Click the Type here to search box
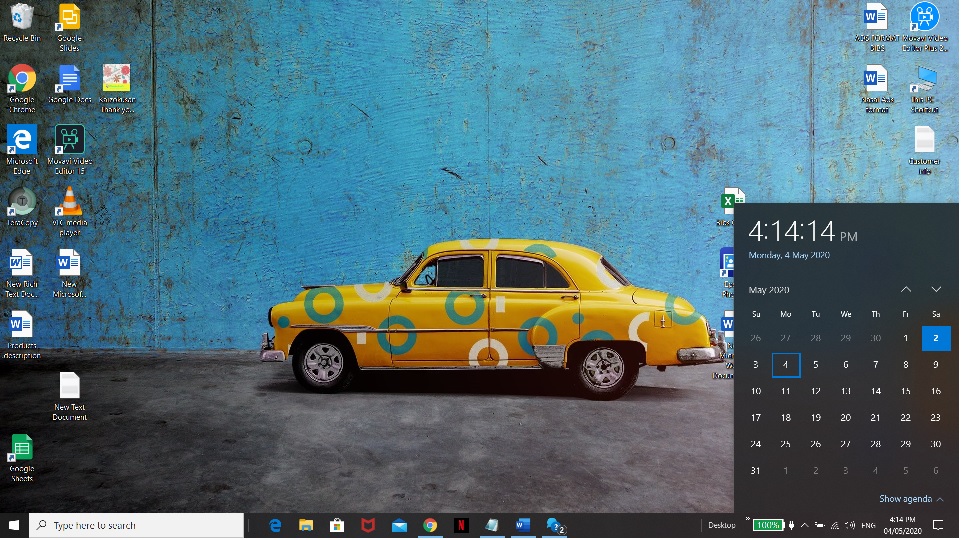Image resolution: width=961 pixels, height=540 pixels. (x=137, y=526)
